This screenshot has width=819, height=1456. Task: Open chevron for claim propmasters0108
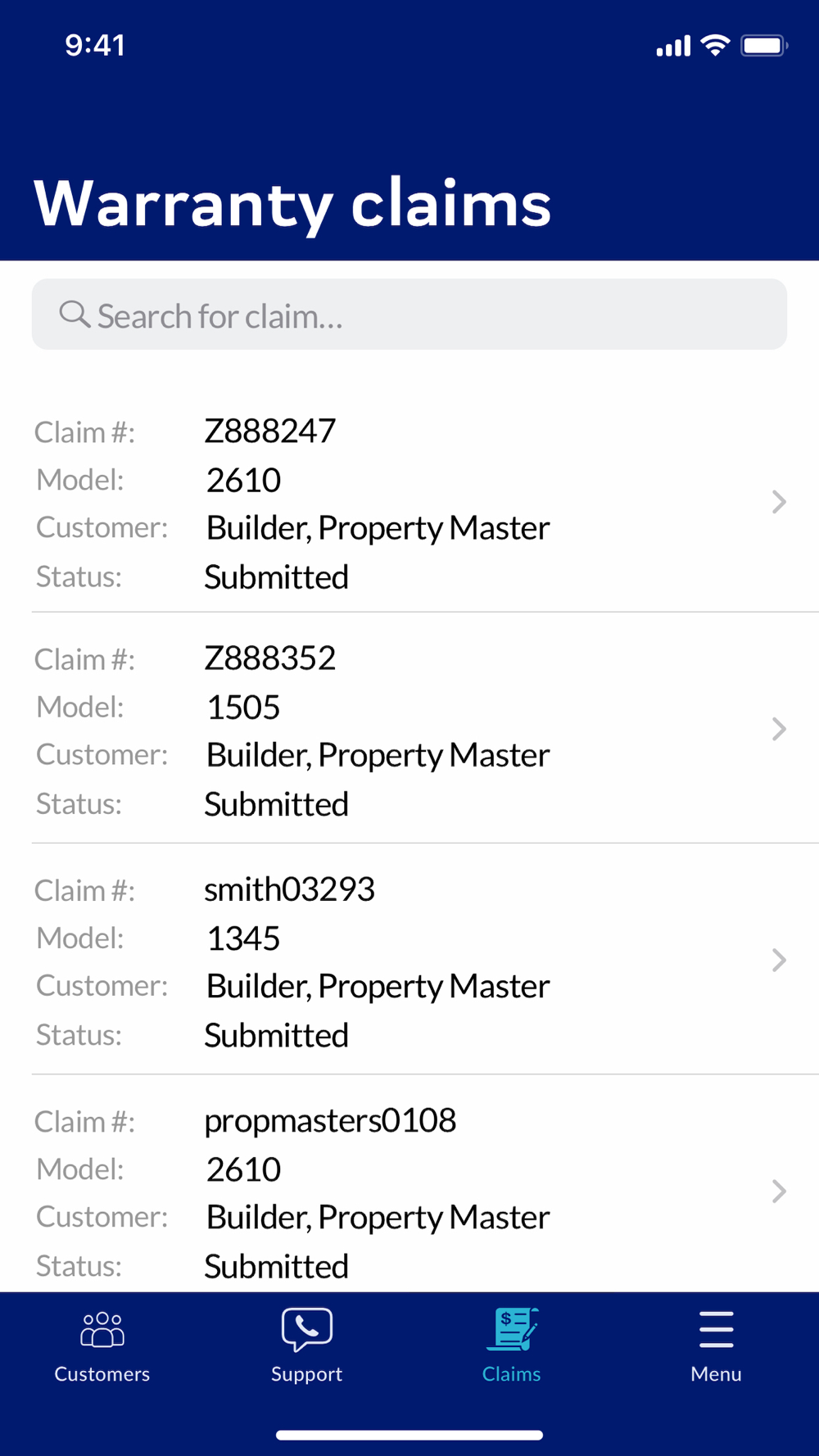click(779, 1191)
